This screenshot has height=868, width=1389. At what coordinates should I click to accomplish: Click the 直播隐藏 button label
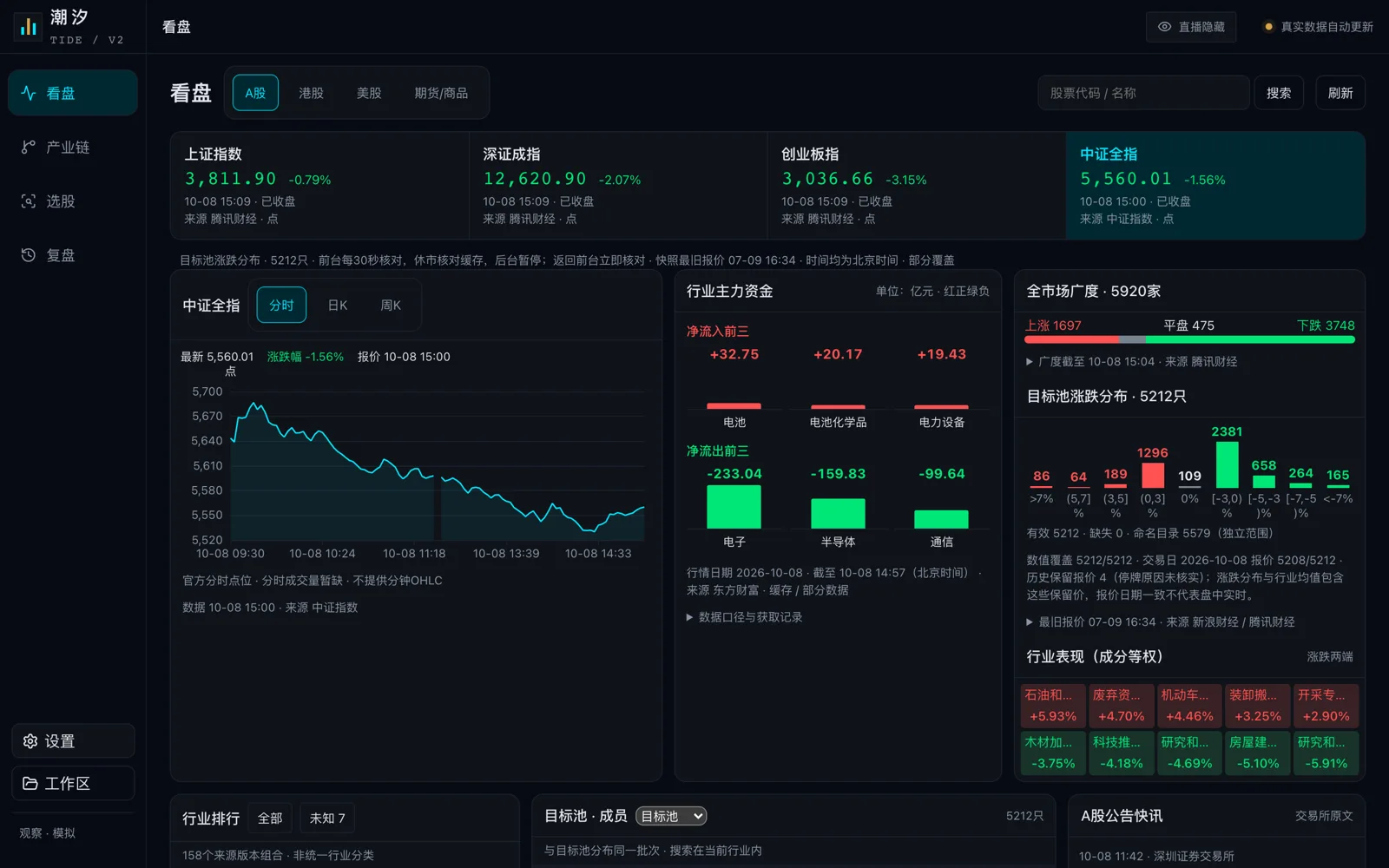click(1201, 27)
